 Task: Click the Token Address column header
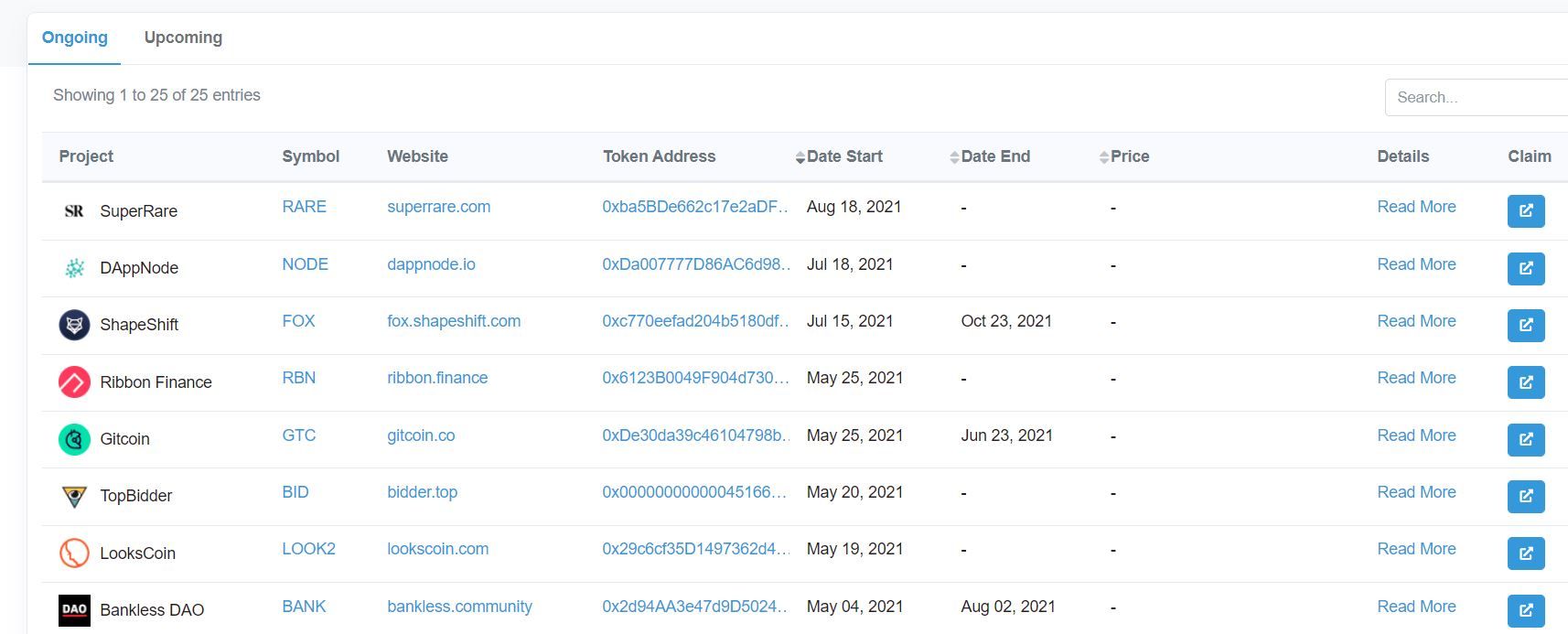pyautogui.click(x=659, y=156)
